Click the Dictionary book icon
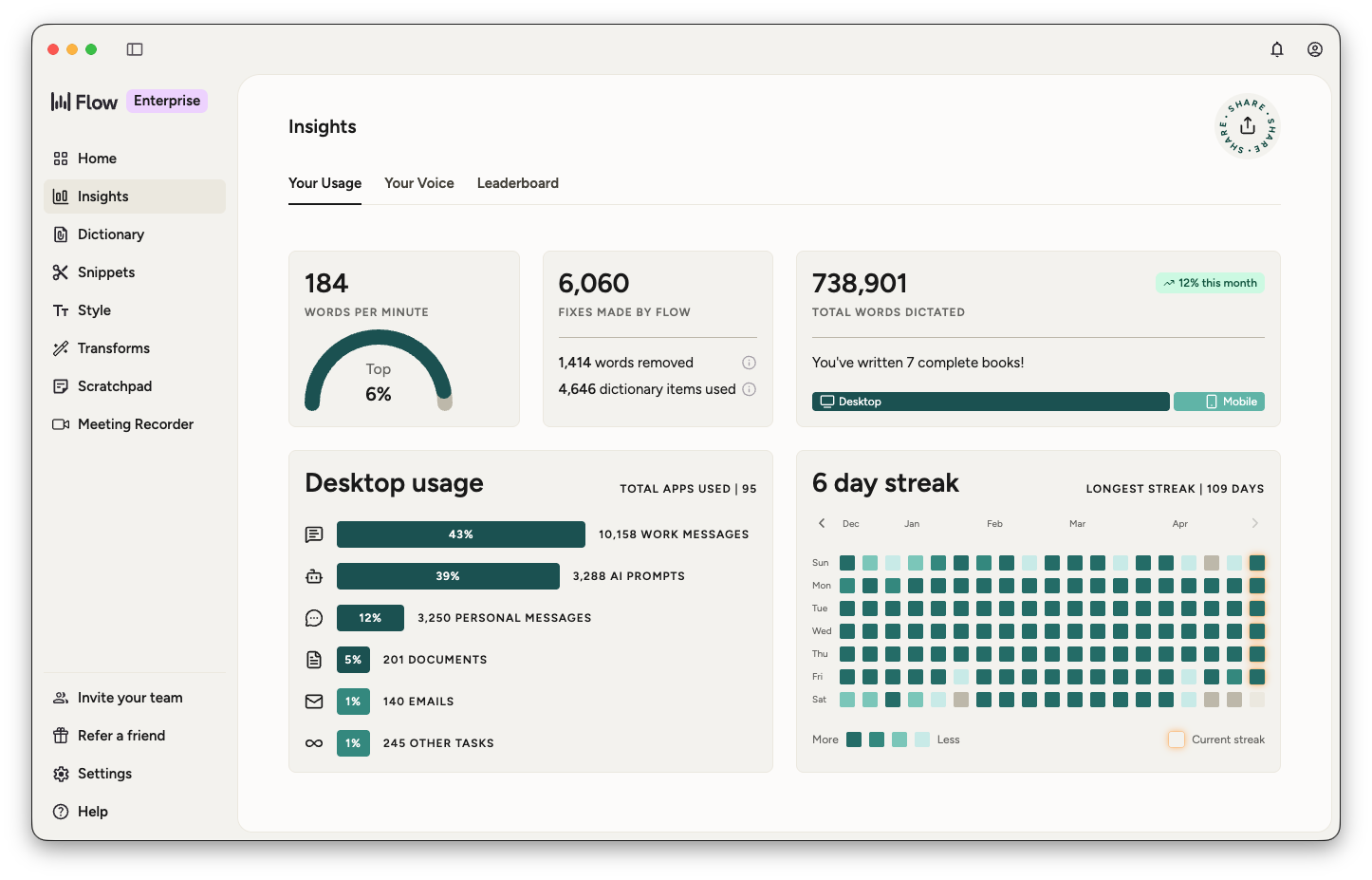The image size is (1372, 880). pos(61,234)
